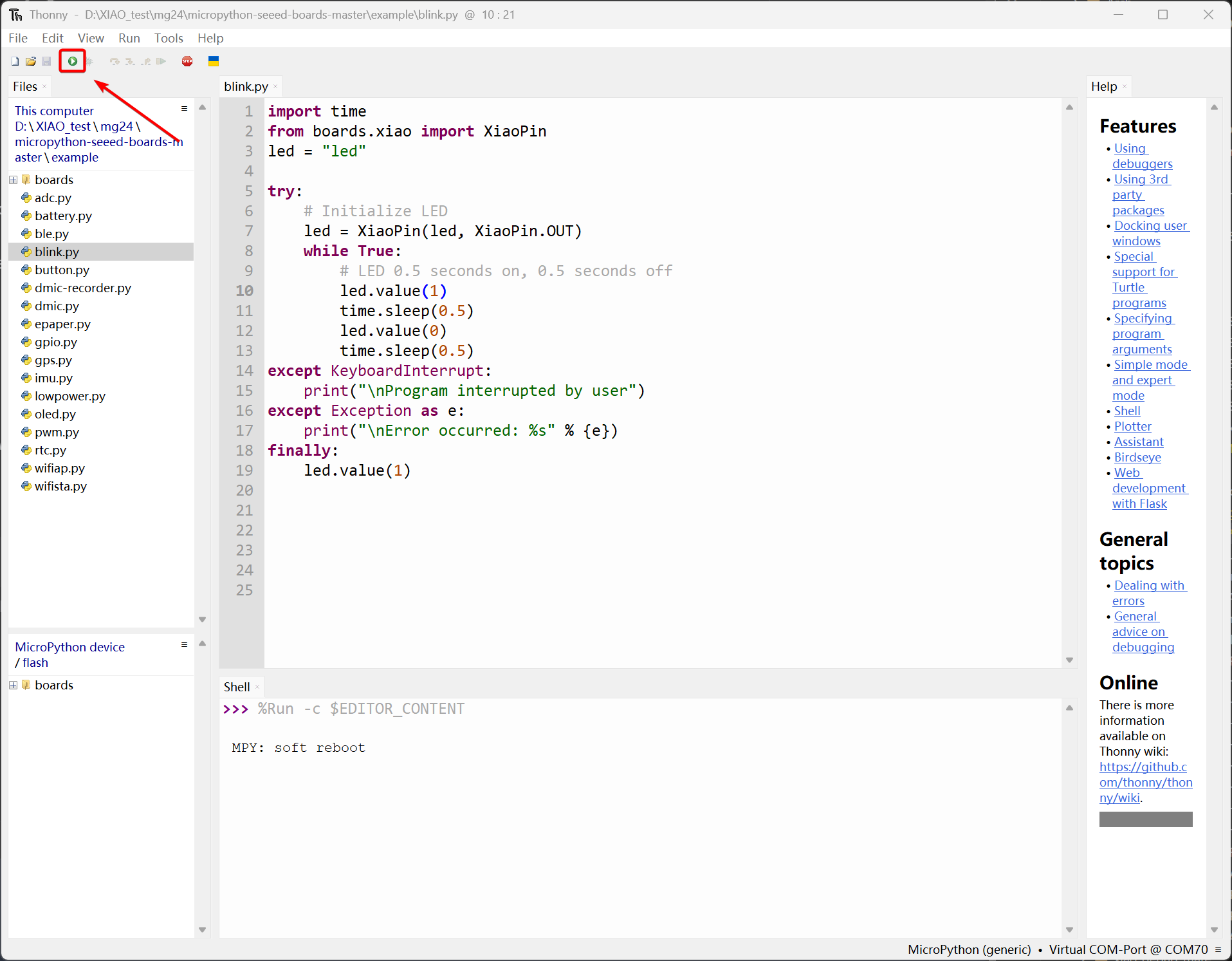Click the Step over icon in toolbar
Image resolution: width=1232 pixels, height=961 pixels.
[x=115, y=61]
